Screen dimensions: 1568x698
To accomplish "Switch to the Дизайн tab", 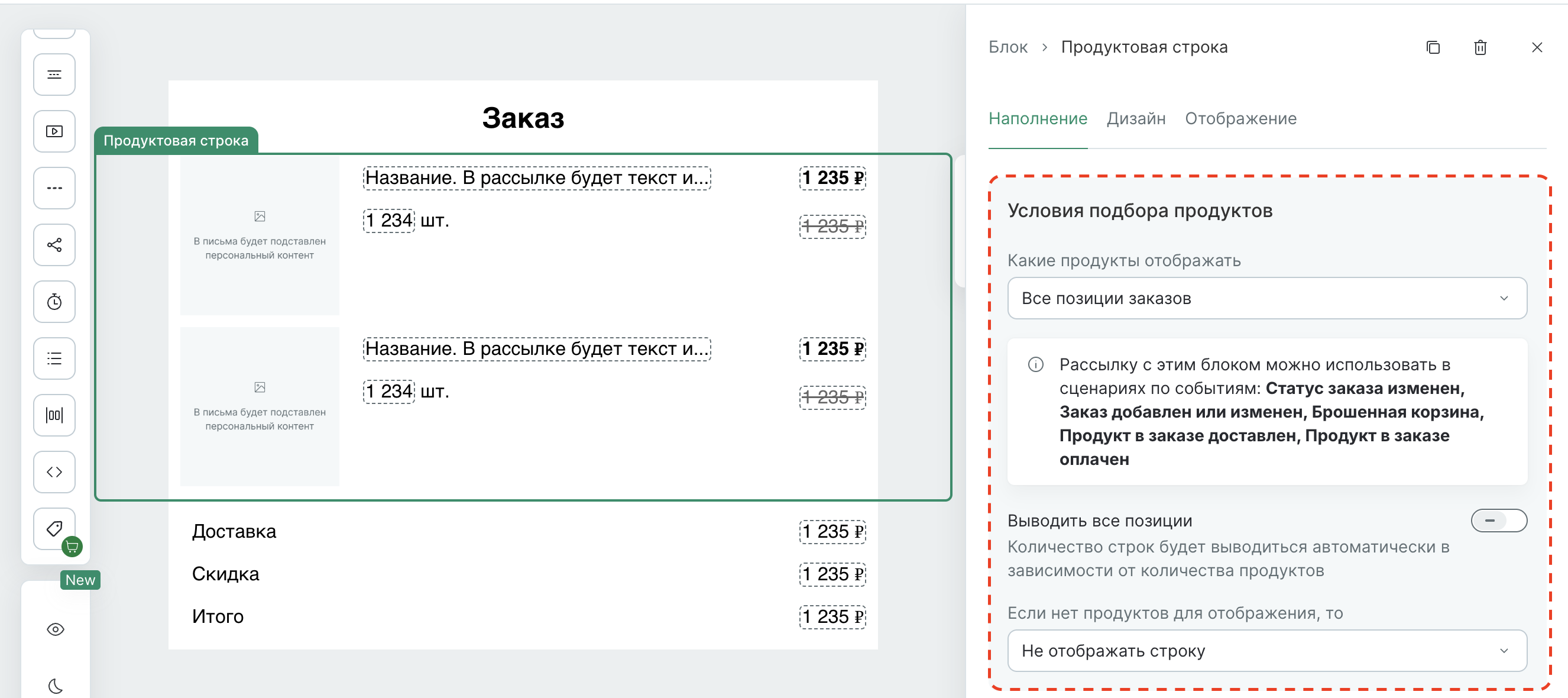I will [1136, 118].
